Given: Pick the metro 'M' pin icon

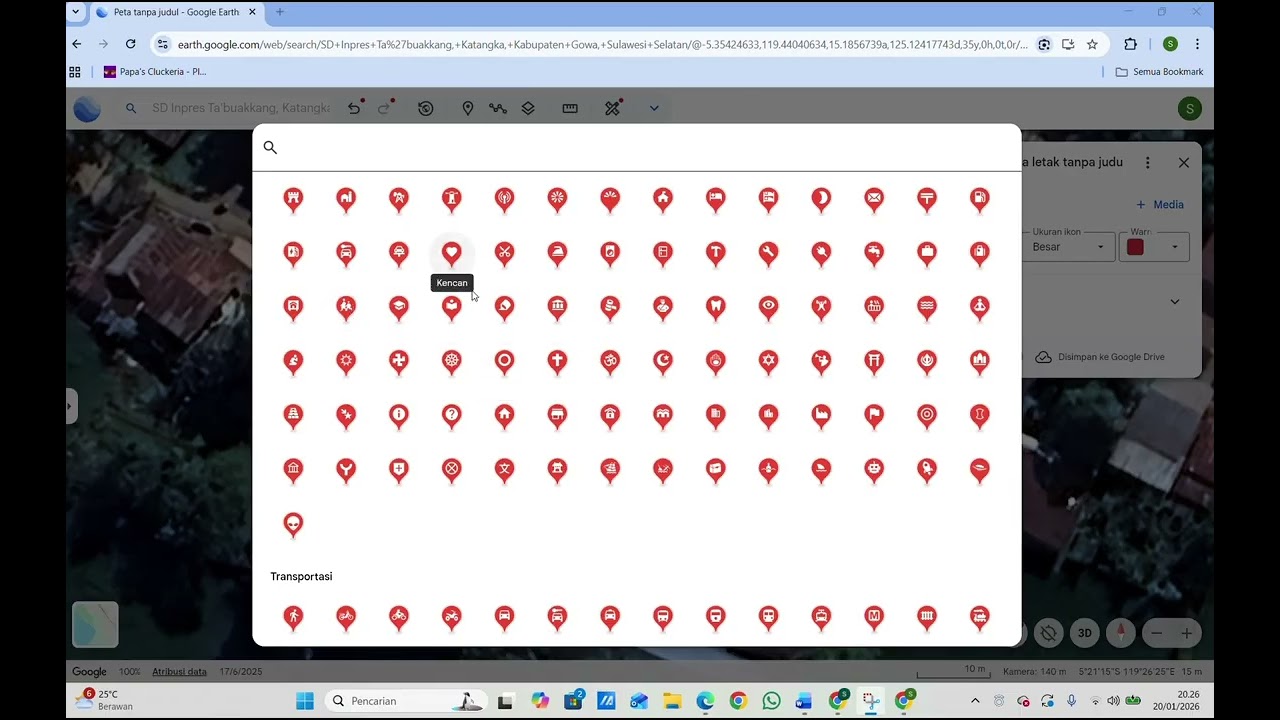Looking at the screenshot, I should point(874,617).
